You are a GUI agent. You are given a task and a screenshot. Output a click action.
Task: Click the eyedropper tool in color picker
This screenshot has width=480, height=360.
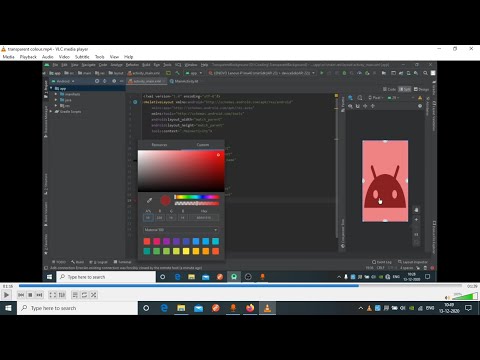tap(149, 200)
